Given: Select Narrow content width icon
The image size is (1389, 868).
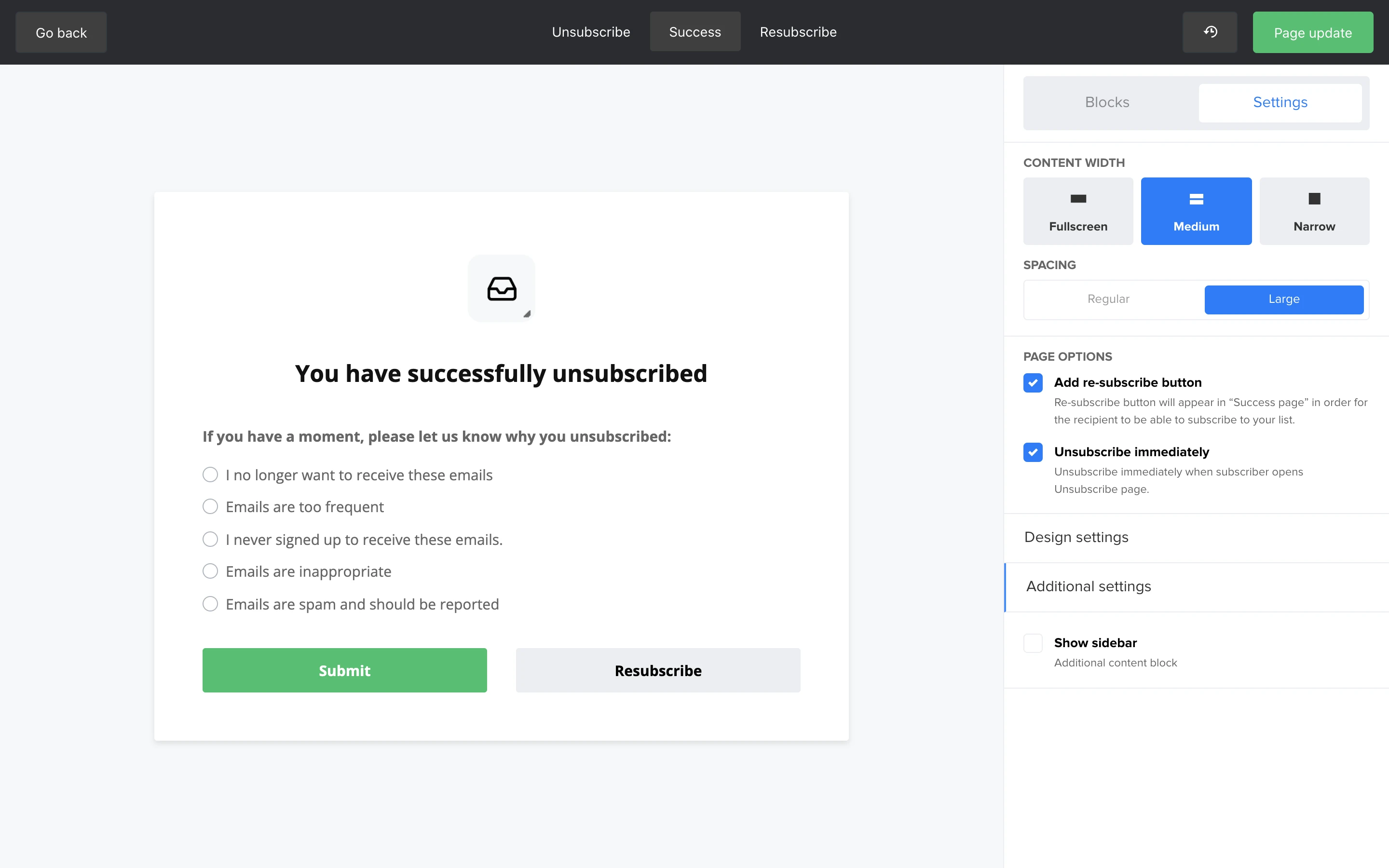Looking at the screenshot, I should (1314, 199).
